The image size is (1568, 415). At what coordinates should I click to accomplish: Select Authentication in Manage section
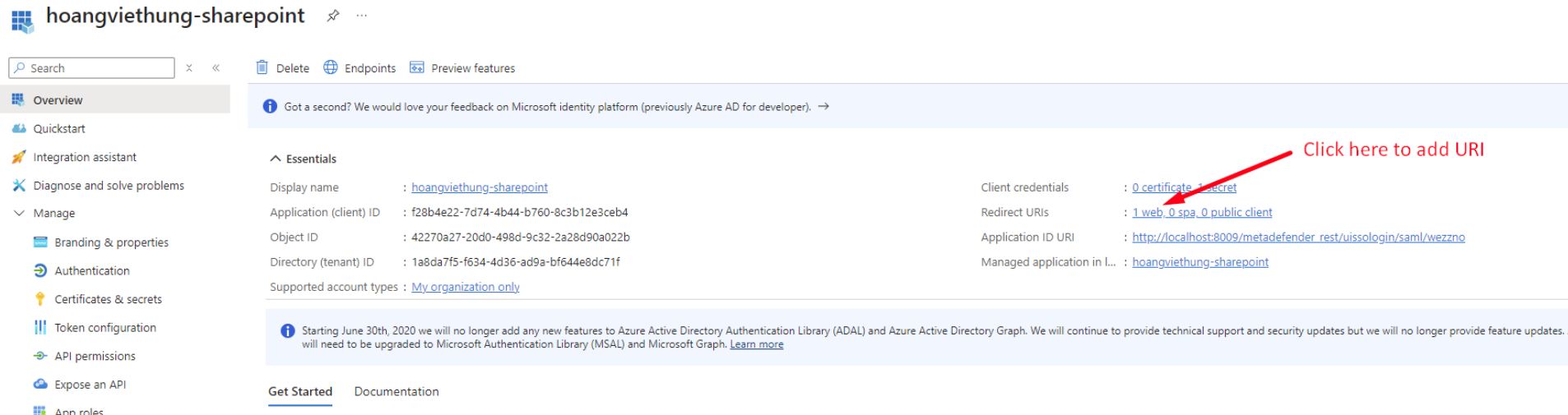[x=92, y=271]
